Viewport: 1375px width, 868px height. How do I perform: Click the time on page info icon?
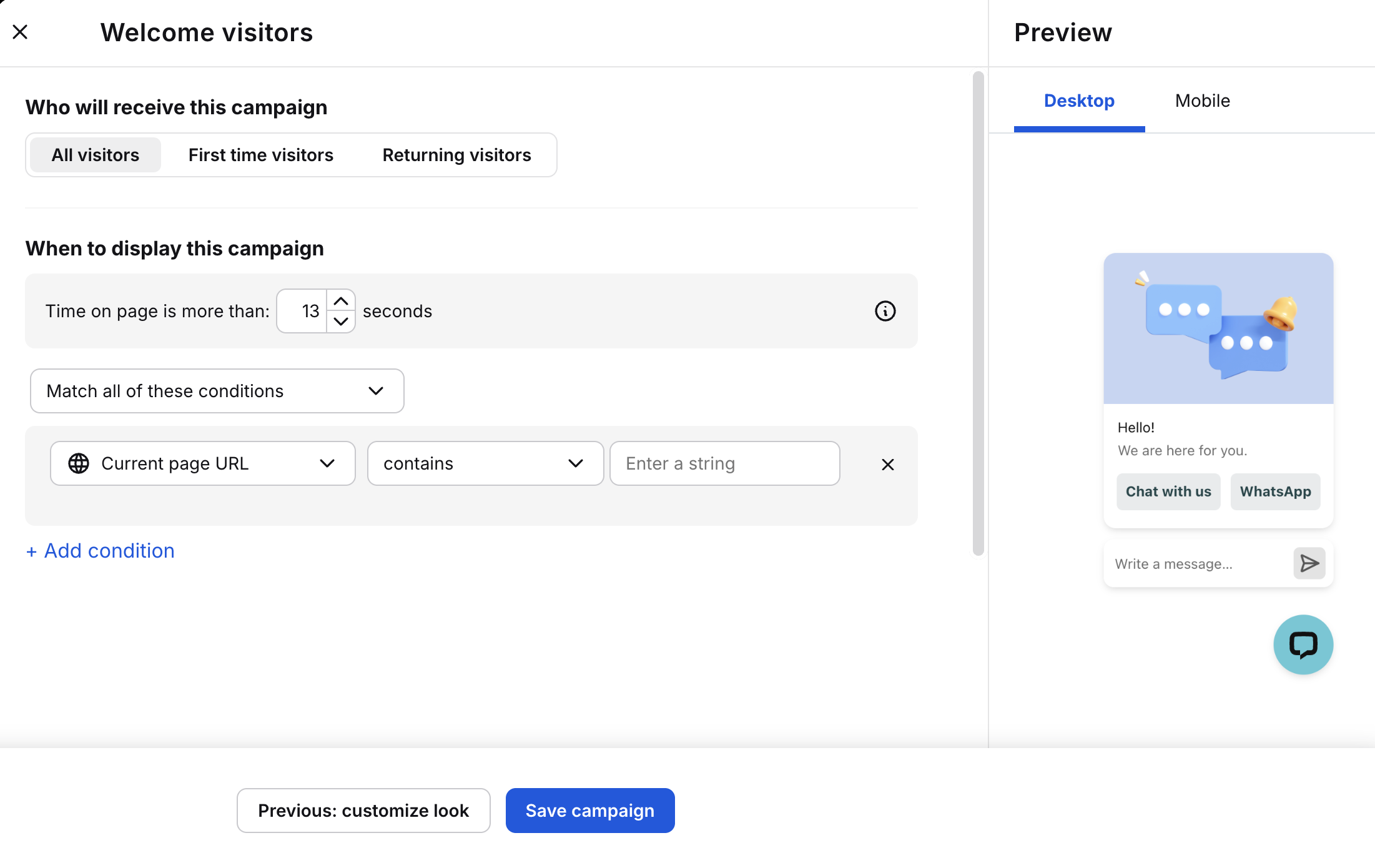tap(885, 311)
